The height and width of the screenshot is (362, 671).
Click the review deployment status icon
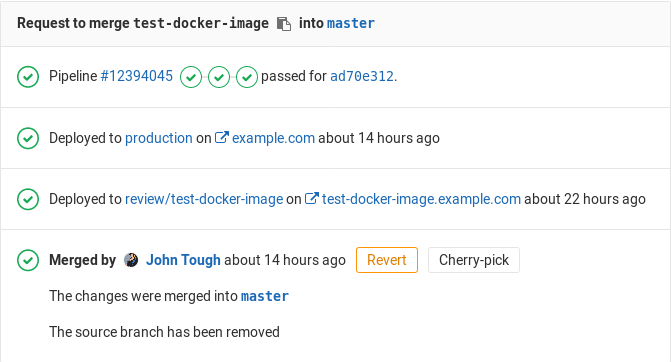point(28,199)
